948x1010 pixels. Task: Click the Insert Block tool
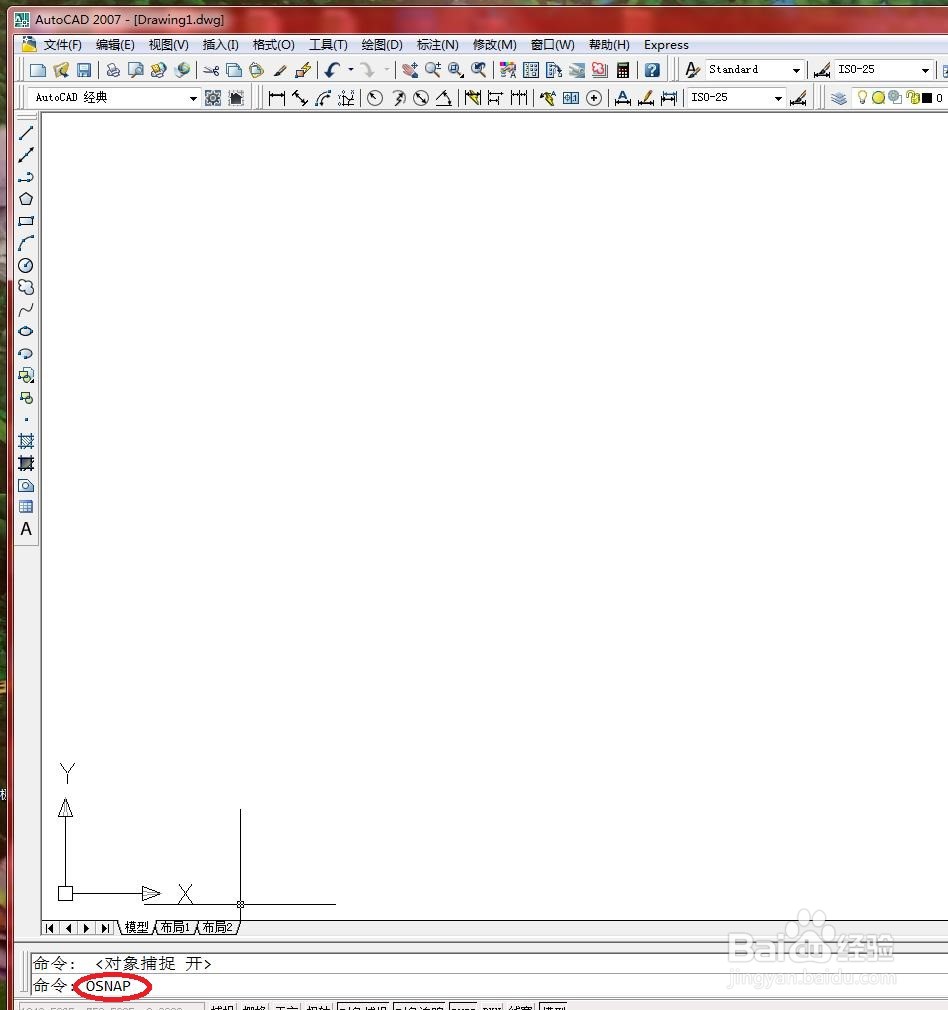[x=26, y=376]
